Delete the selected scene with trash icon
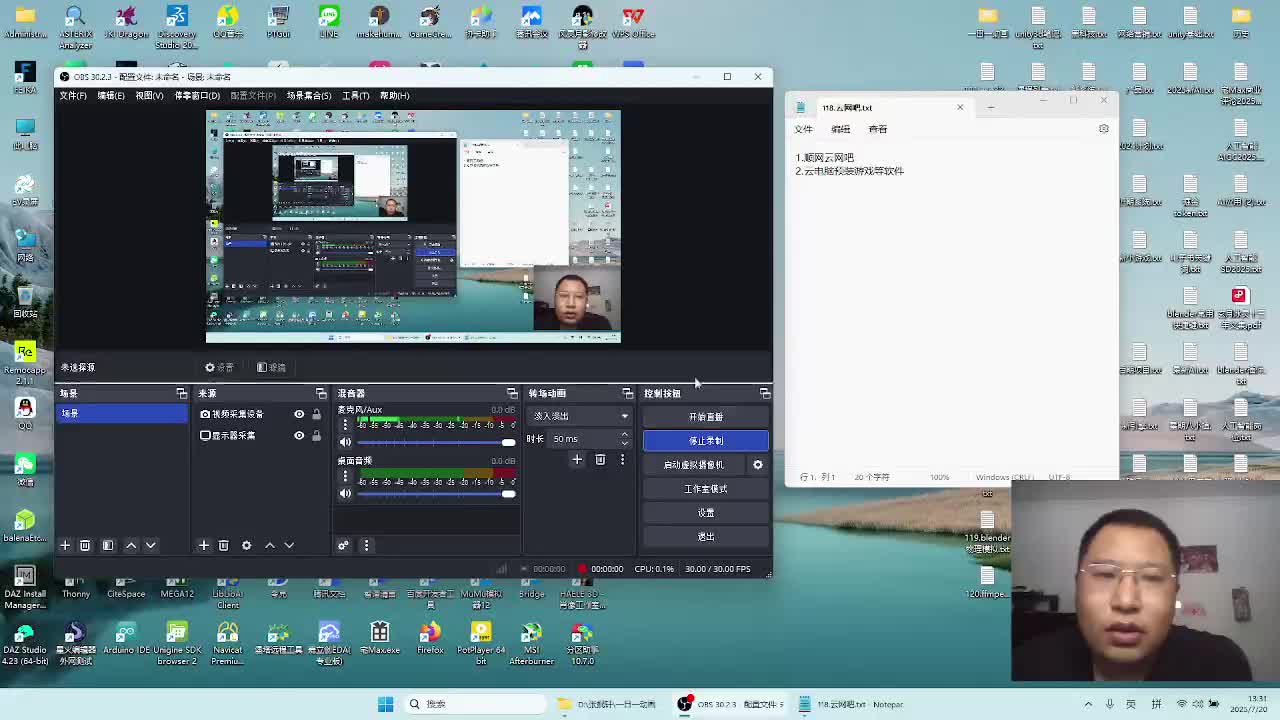1280x720 pixels. (x=85, y=545)
